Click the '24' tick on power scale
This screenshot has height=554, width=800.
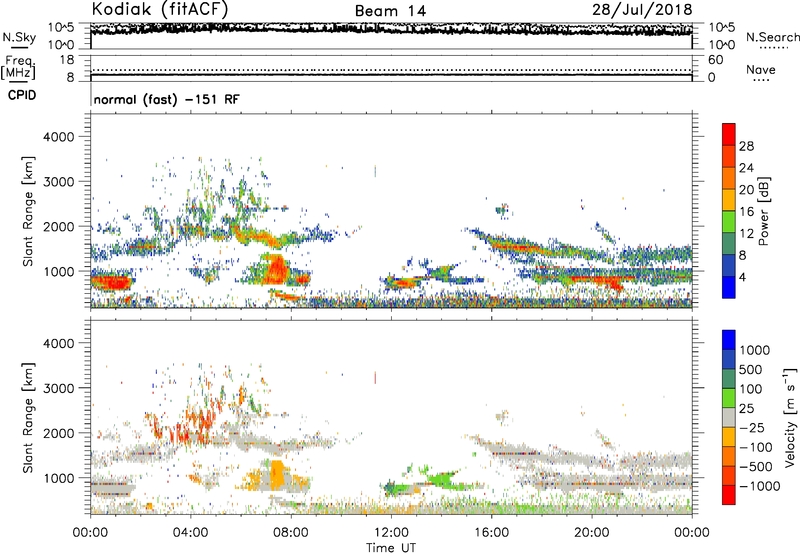(x=746, y=168)
